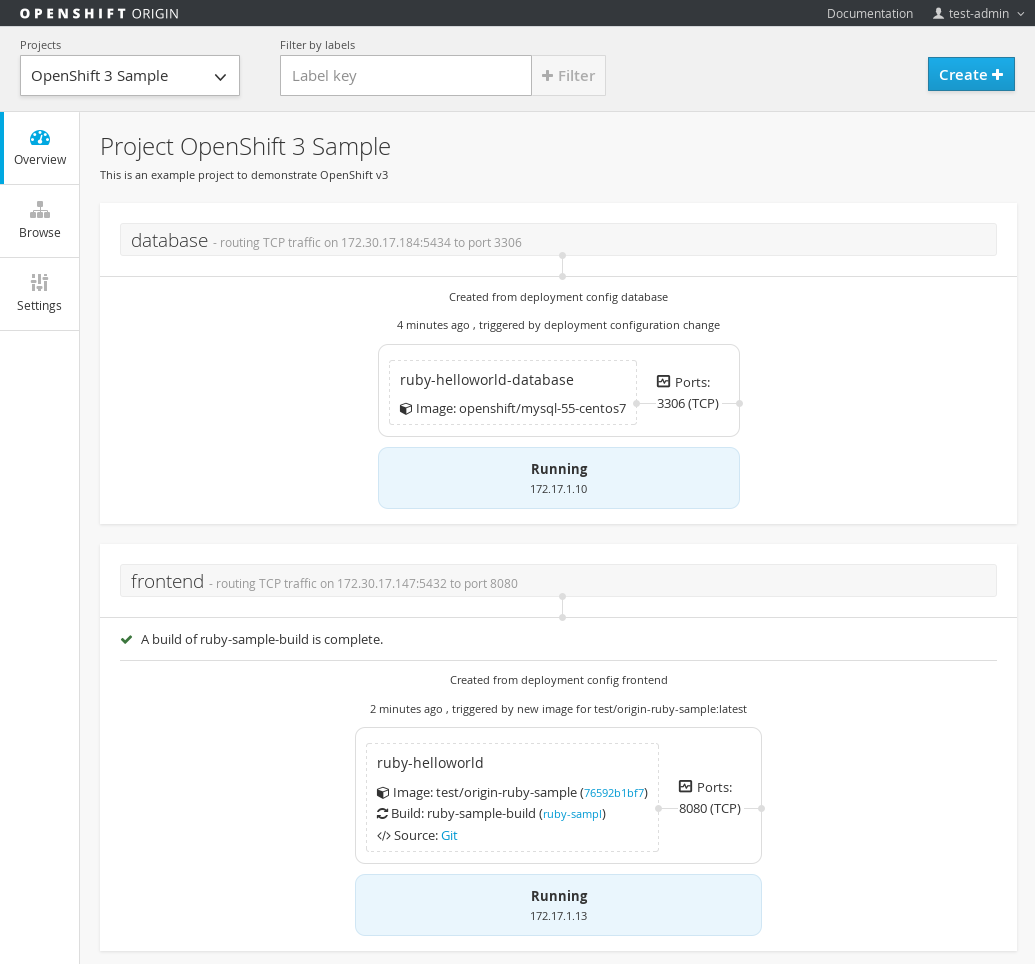Click 'A build of ruby-sample-build is complete' message
The image size is (1035, 964).
pos(261,639)
